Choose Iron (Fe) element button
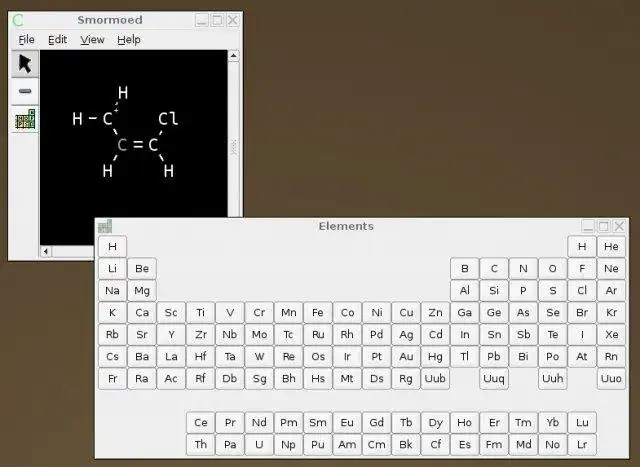Screen dimensions: 640x467 click(318, 313)
